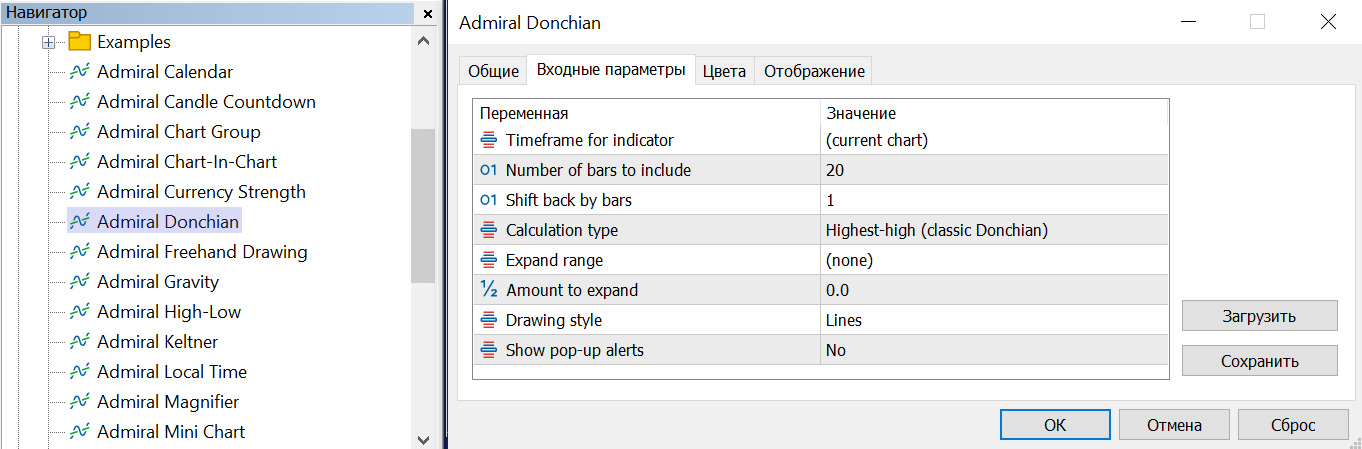Click the Переменная column header
The width and height of the screenshot is (1362, 449).
646,113
